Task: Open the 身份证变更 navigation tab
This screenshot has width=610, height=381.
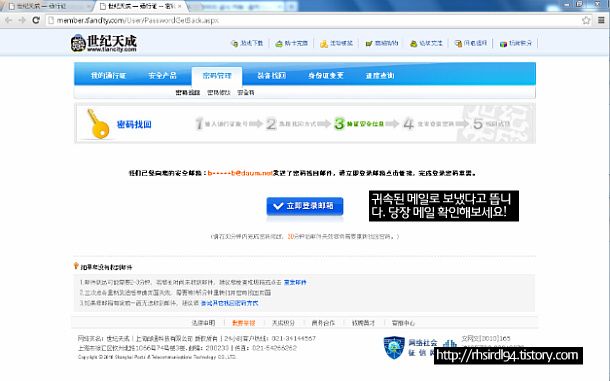Action: coord(326,75)
